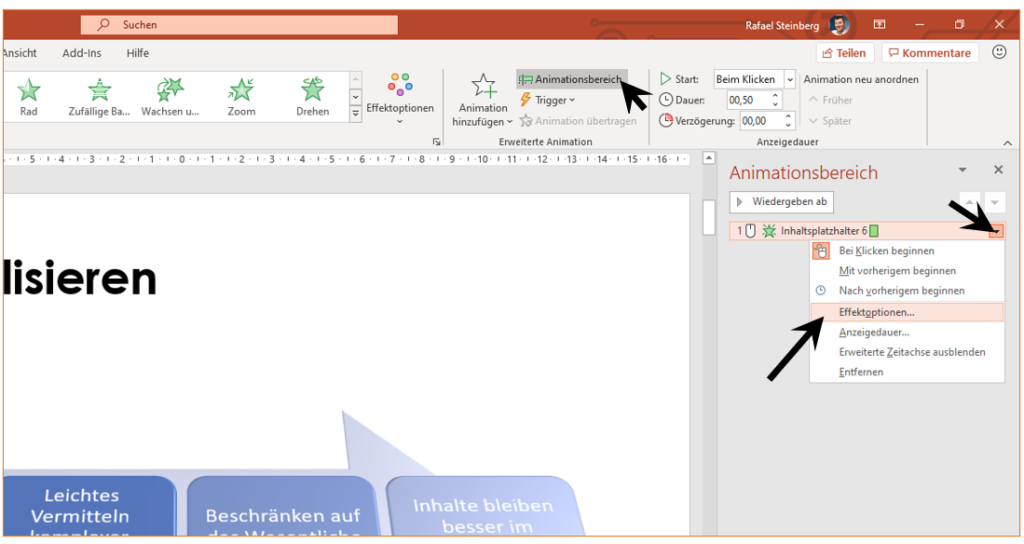Move item up in Animationsbereich
Image resolution: width=1024 pixels, height=544 pixels.
click(x=969, y=202)
